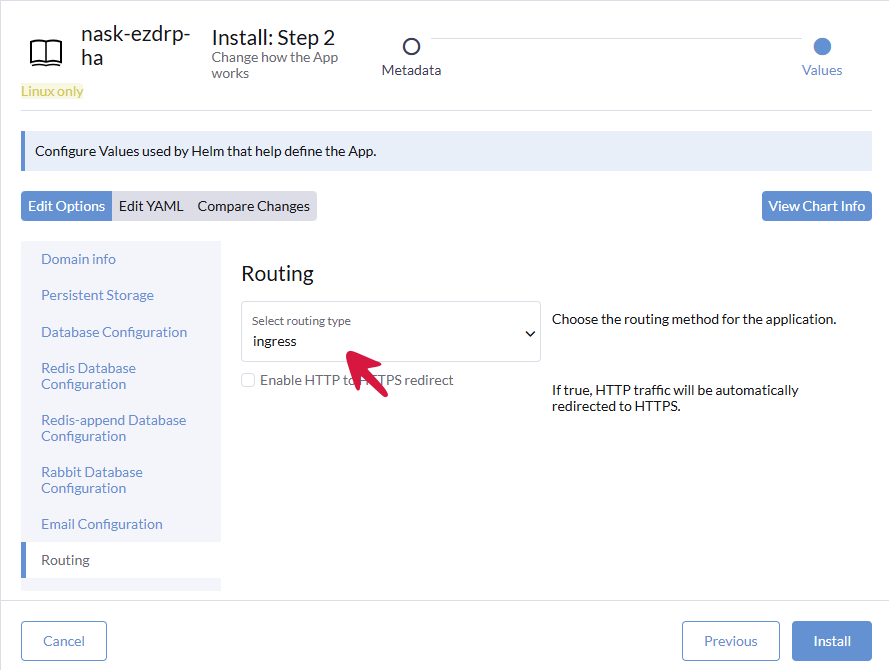Switch to Edit YAML tab
889x670 pixels.
(151, 206)
